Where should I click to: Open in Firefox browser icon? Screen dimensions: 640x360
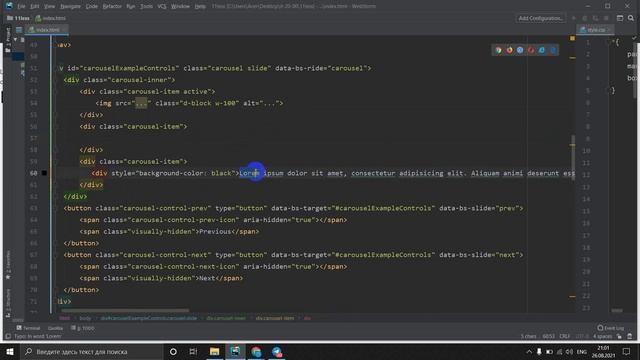coord(509,50)
